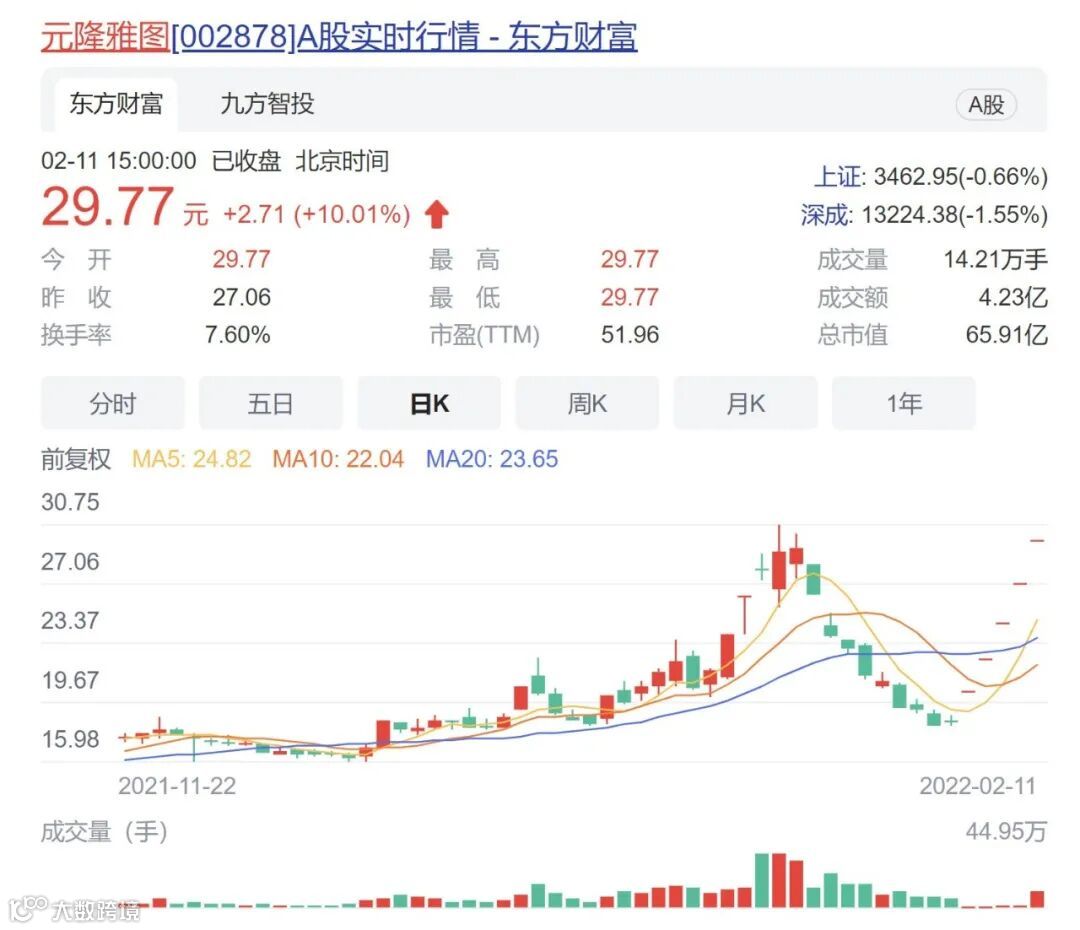Click the 已收盘 market status text
1080x930 pixels.
click(x=246, y=161)
